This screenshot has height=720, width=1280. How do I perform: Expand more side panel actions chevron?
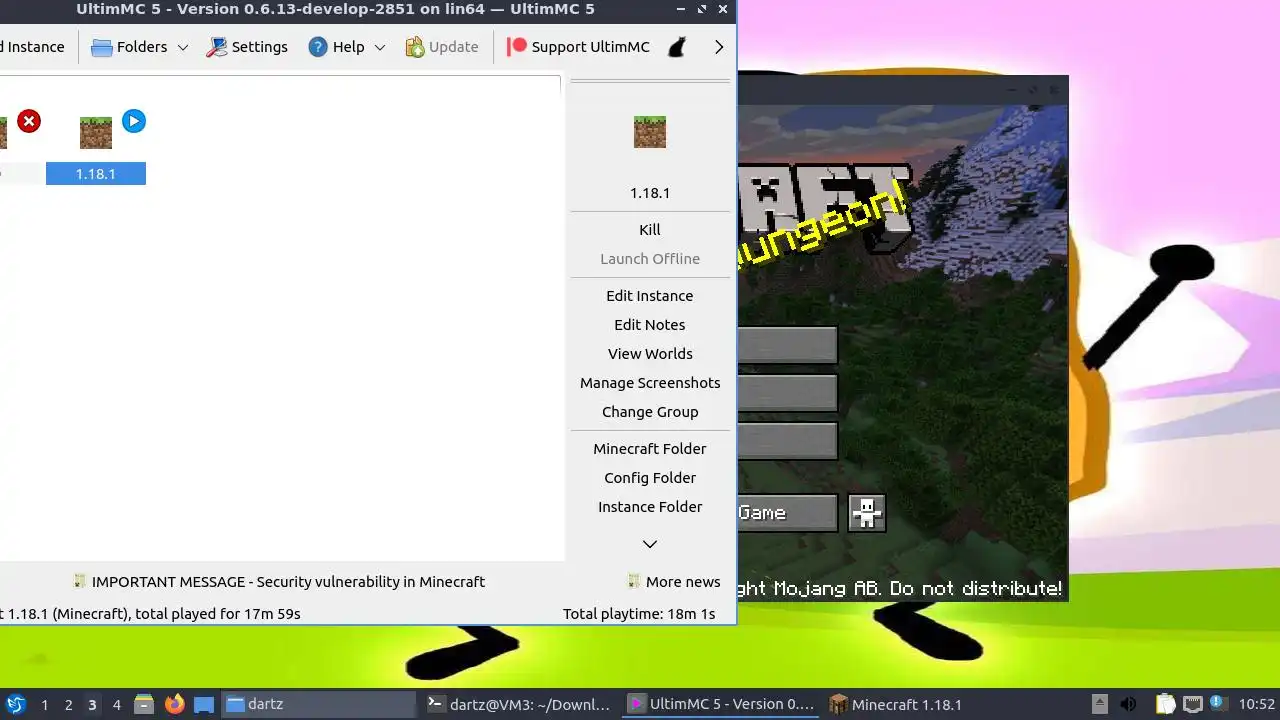[650, 544]
